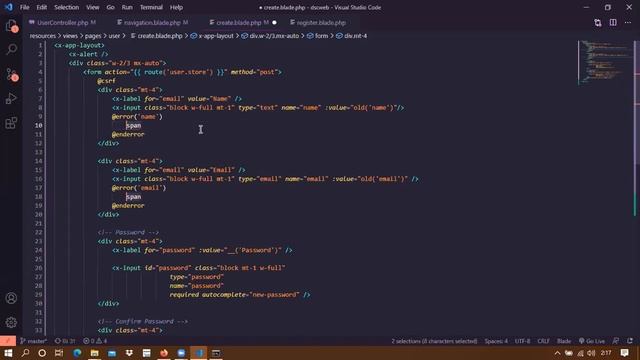Click the Confirm Password comment on line 32
Image resolution: width=640 pixels, height=360 pixels.
143,321
